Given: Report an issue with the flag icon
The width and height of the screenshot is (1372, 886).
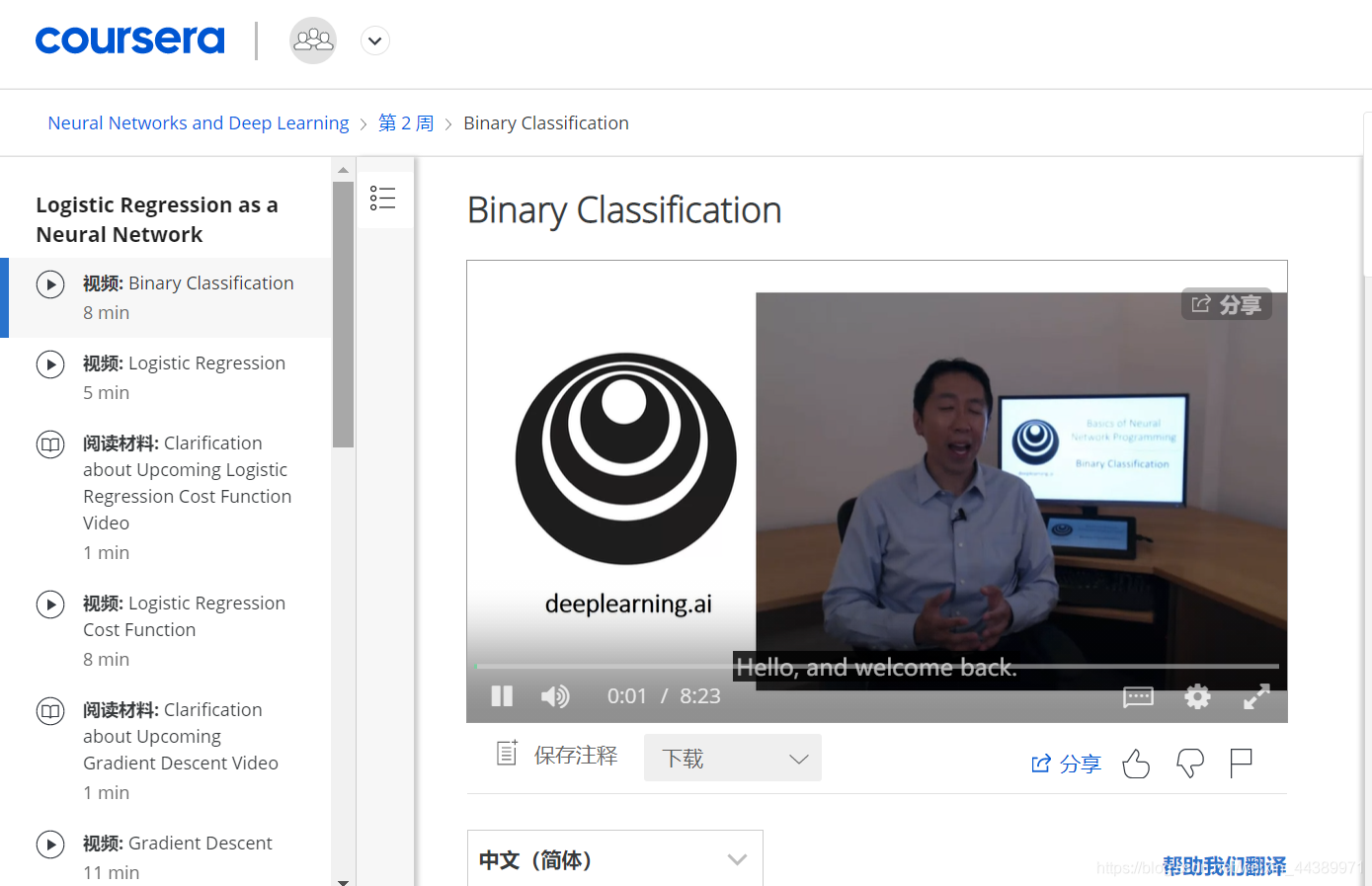Looking at the screenshot, I should point(1241,764).
